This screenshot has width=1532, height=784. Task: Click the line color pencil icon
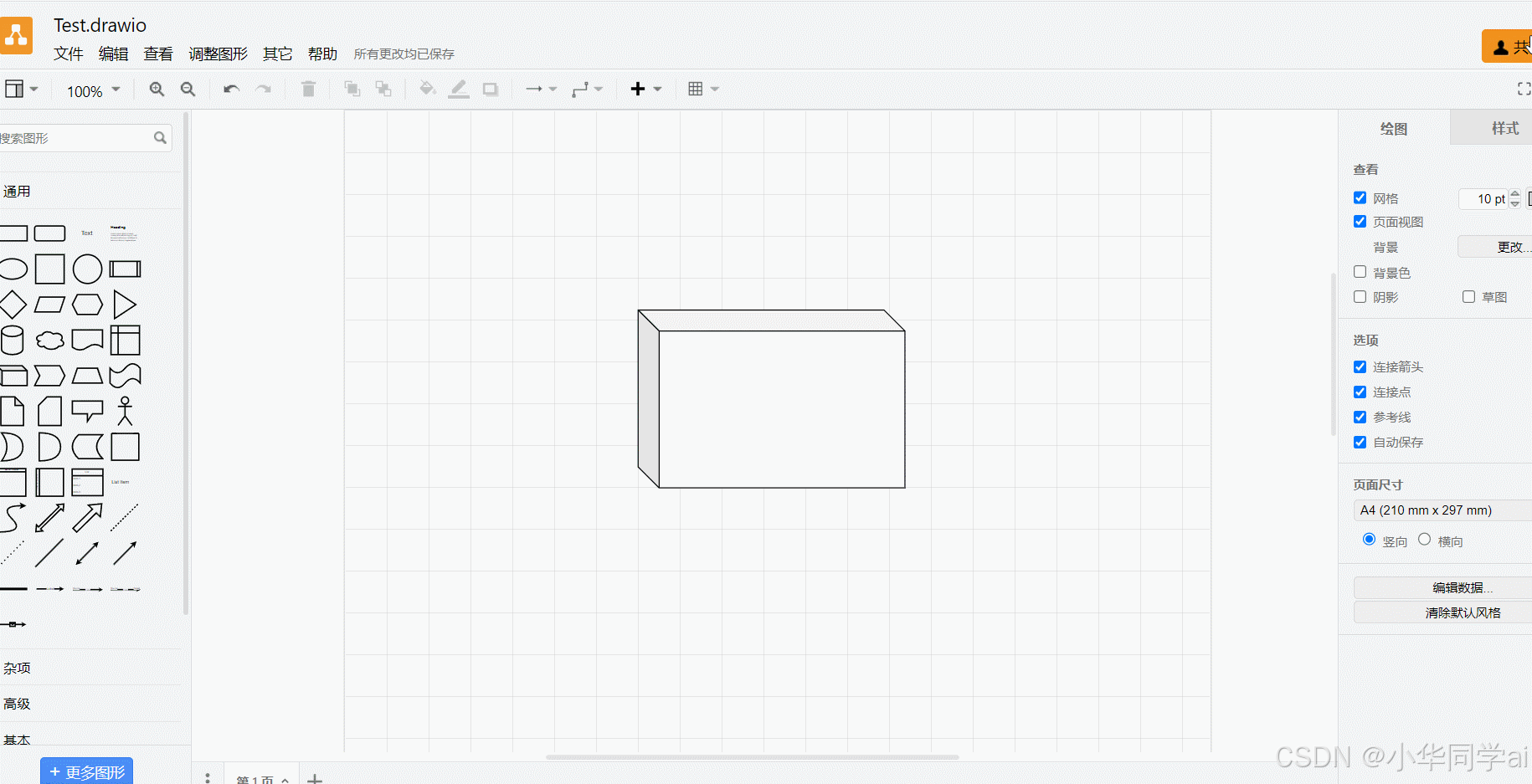[x=459, y=89]
